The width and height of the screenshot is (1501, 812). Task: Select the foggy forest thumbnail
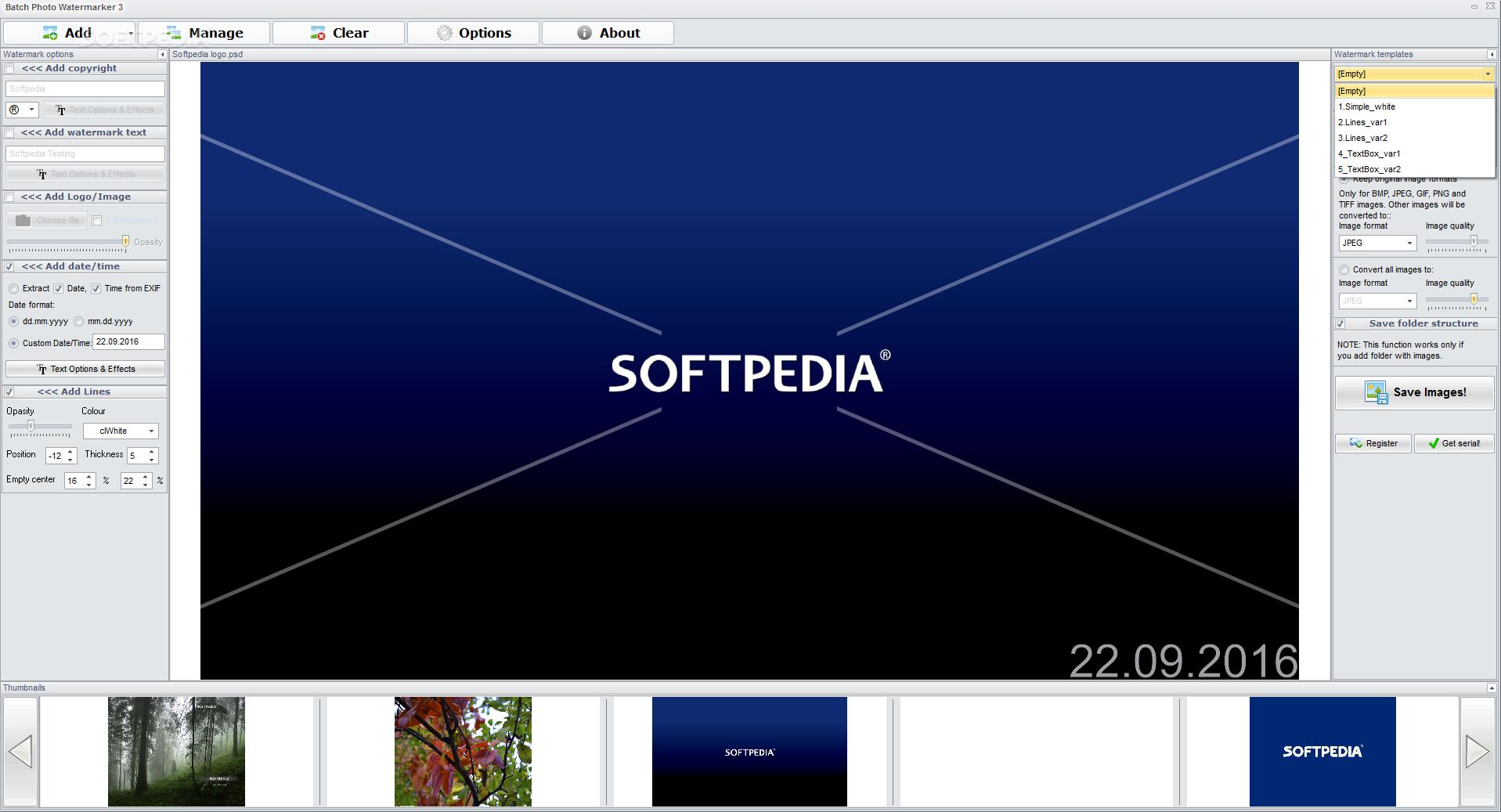176,752
